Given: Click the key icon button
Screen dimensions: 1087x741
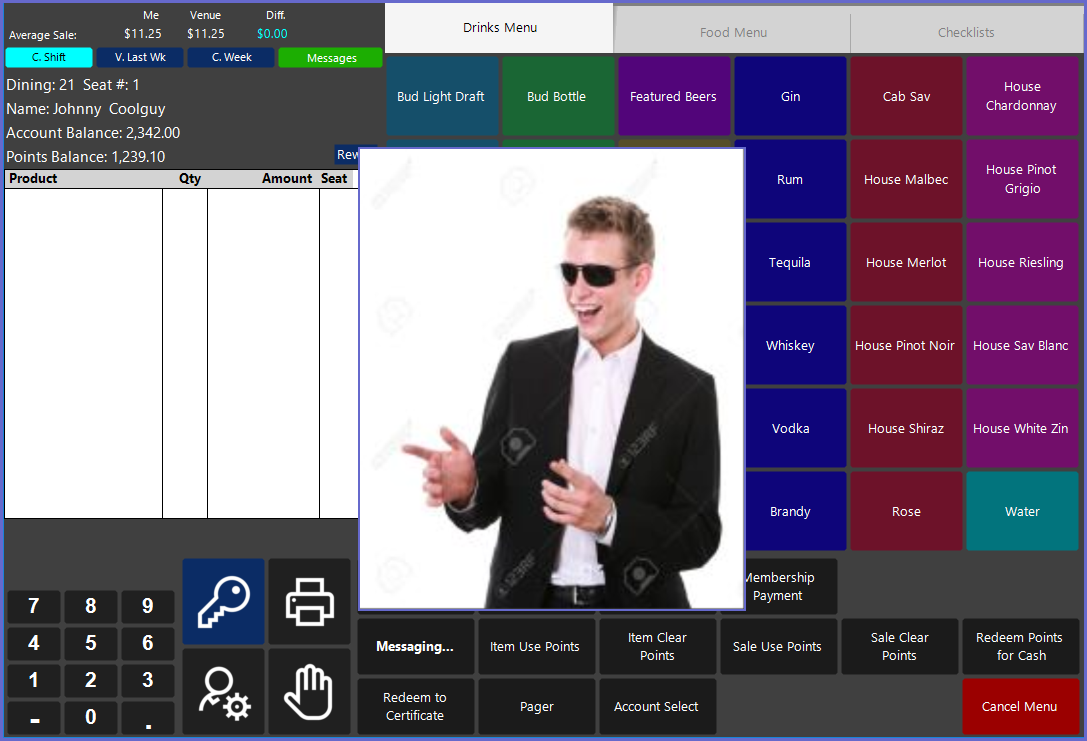Looking at the screenshot, I should (x=223, y=601).
